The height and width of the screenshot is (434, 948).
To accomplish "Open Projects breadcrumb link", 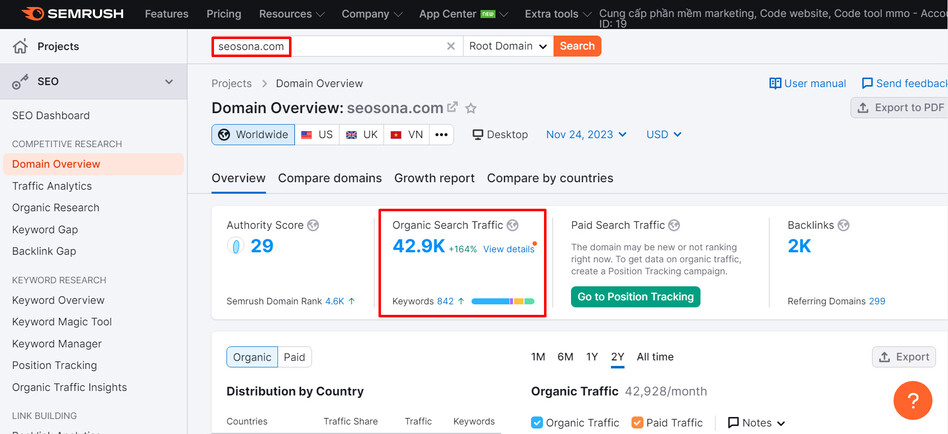I will coord(232,83).
